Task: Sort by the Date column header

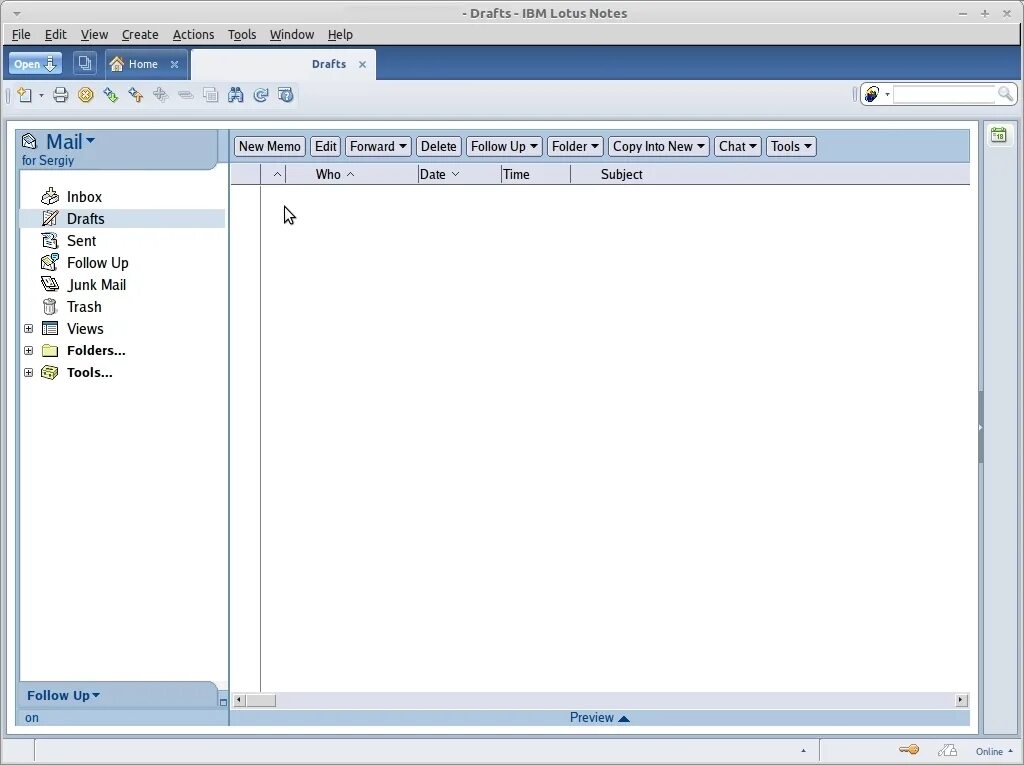Action: (460, 174)
